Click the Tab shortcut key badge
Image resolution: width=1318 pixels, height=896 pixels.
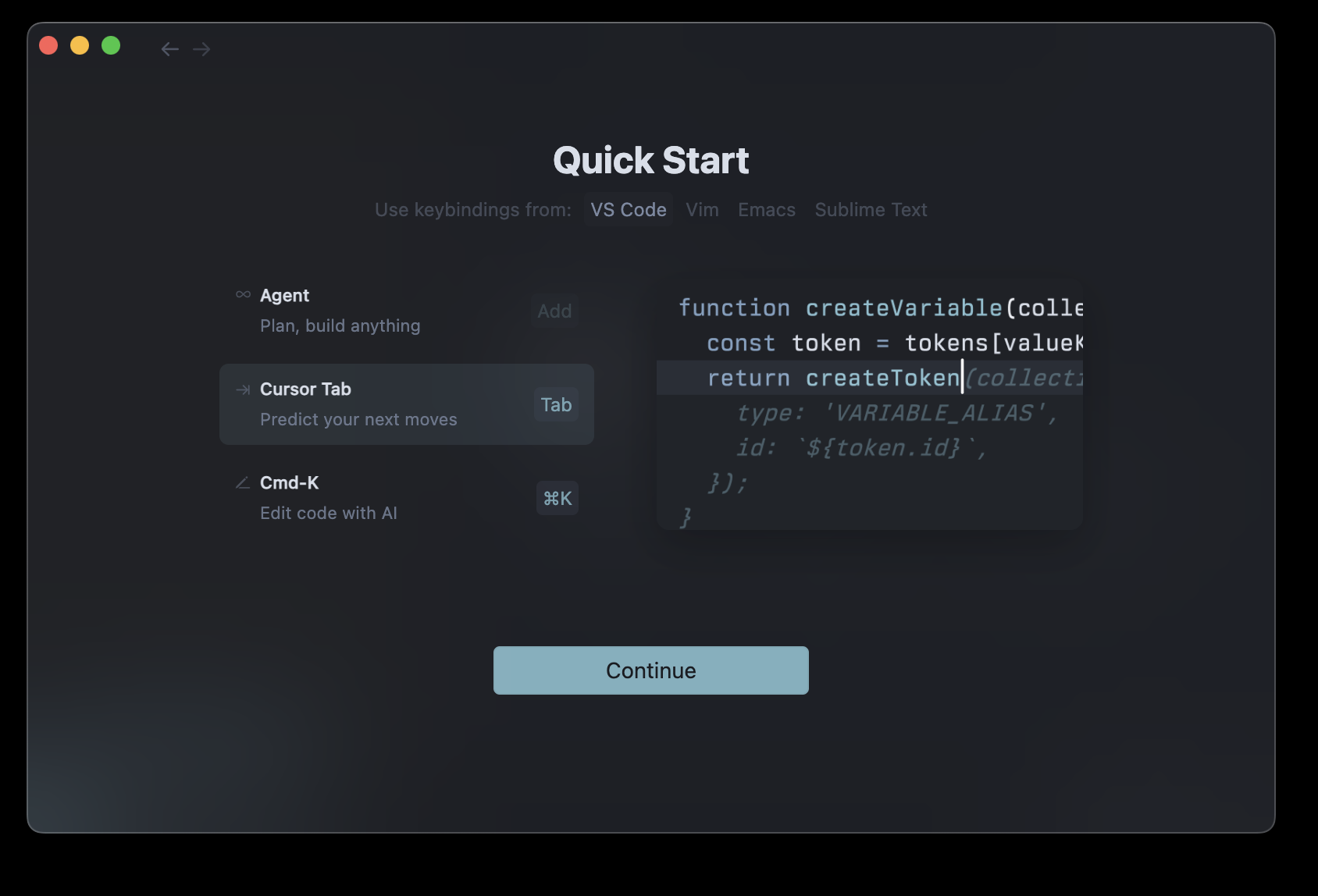(556, 404)
